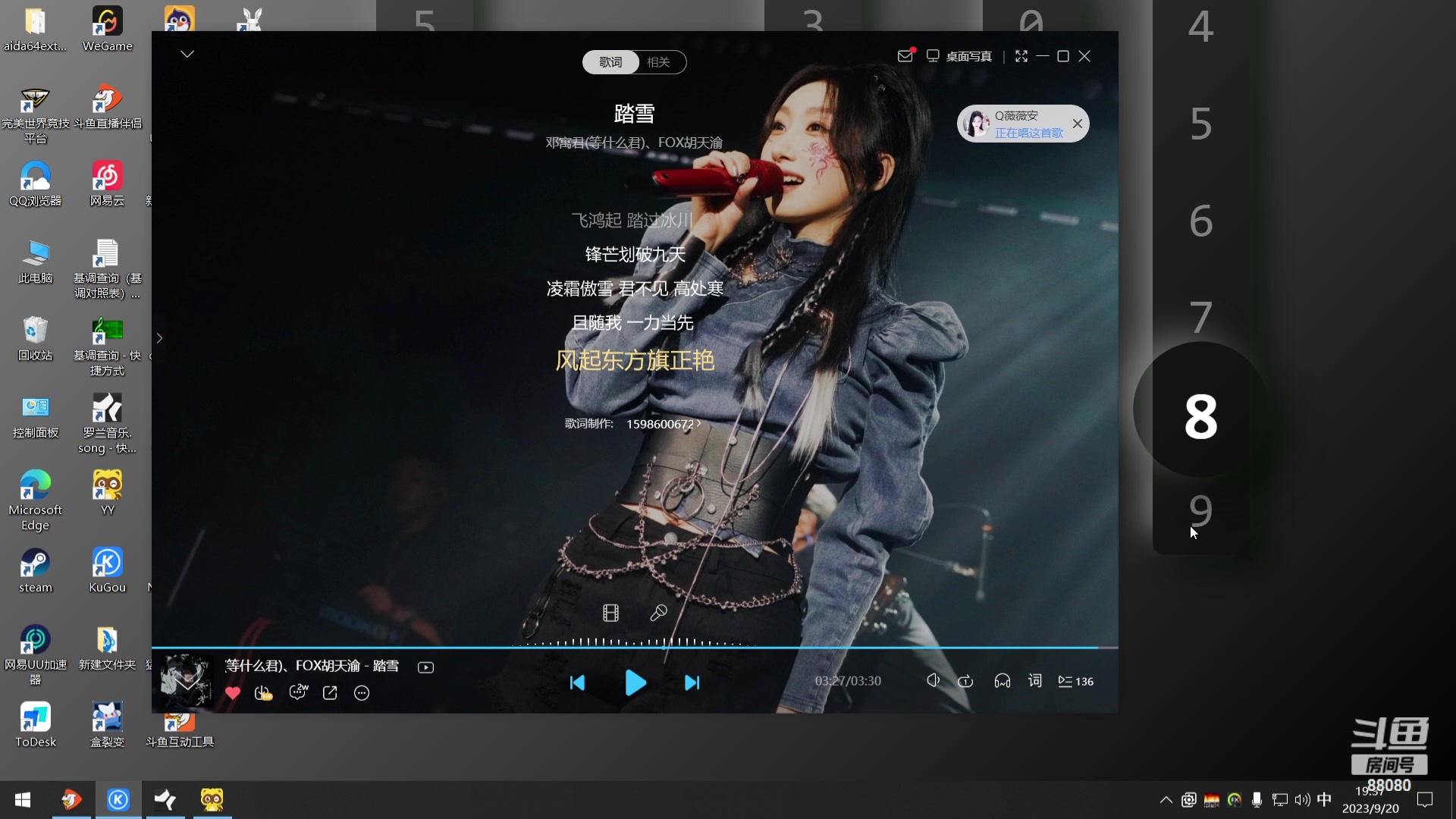The image size is (1456, 819).
Task: Open lyric contributor 1598600672 profile
Action: coord(661,423)
